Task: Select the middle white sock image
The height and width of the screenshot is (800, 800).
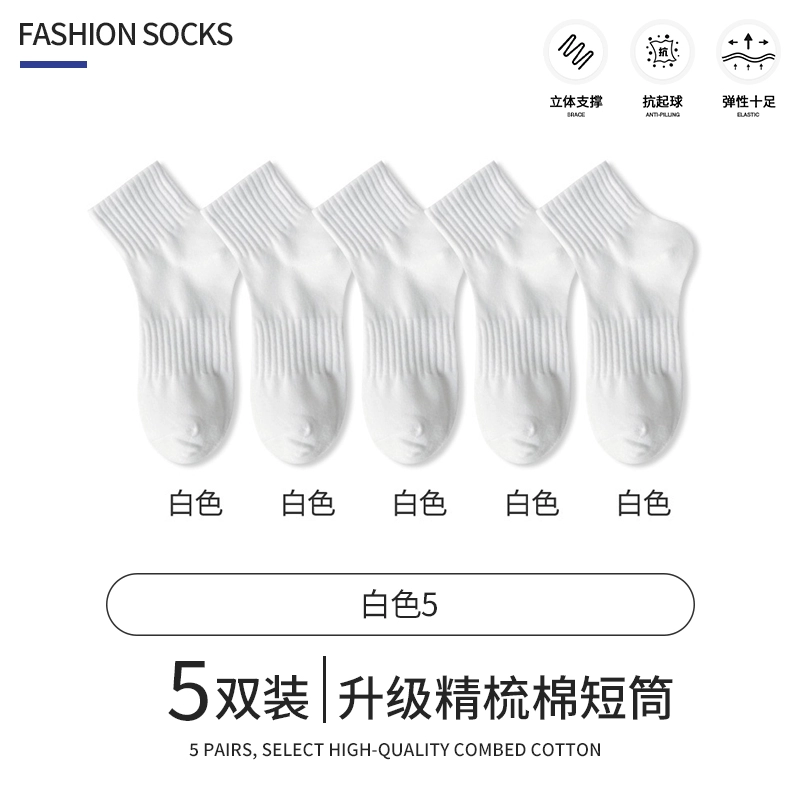Action: 390,313
